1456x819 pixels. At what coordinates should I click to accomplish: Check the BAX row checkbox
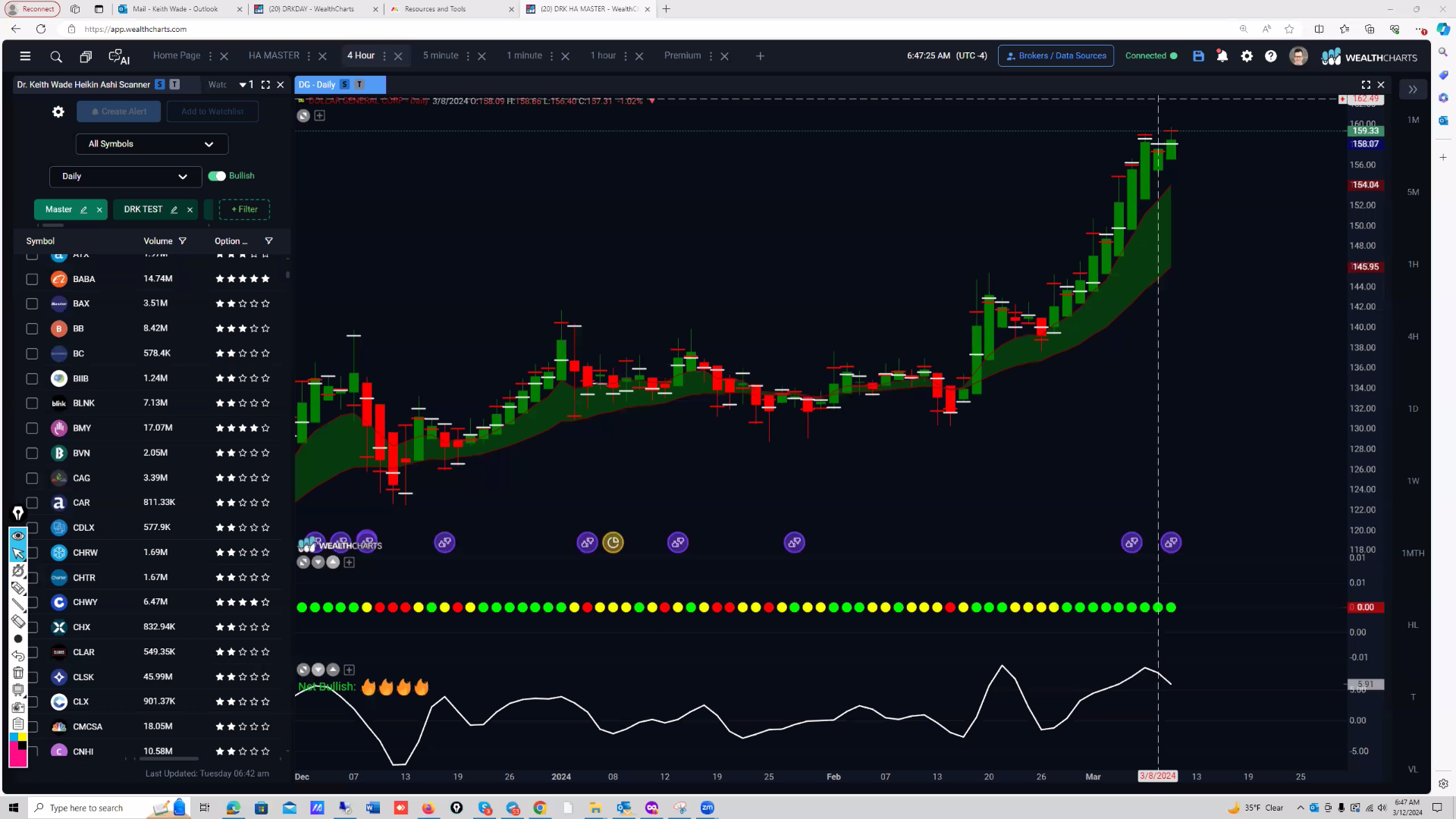[32, 304]
